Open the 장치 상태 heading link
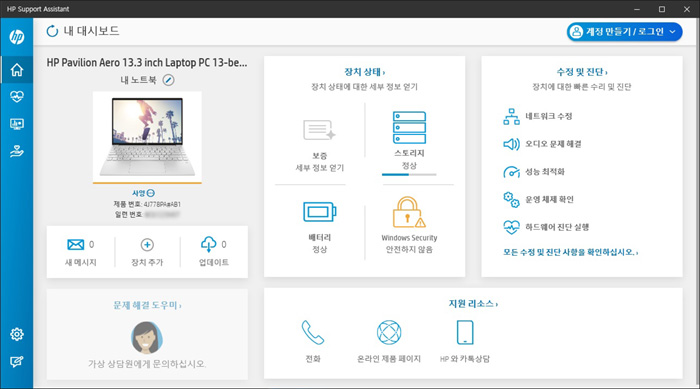Viewport: 700px width, 389px height. (364, 72)
